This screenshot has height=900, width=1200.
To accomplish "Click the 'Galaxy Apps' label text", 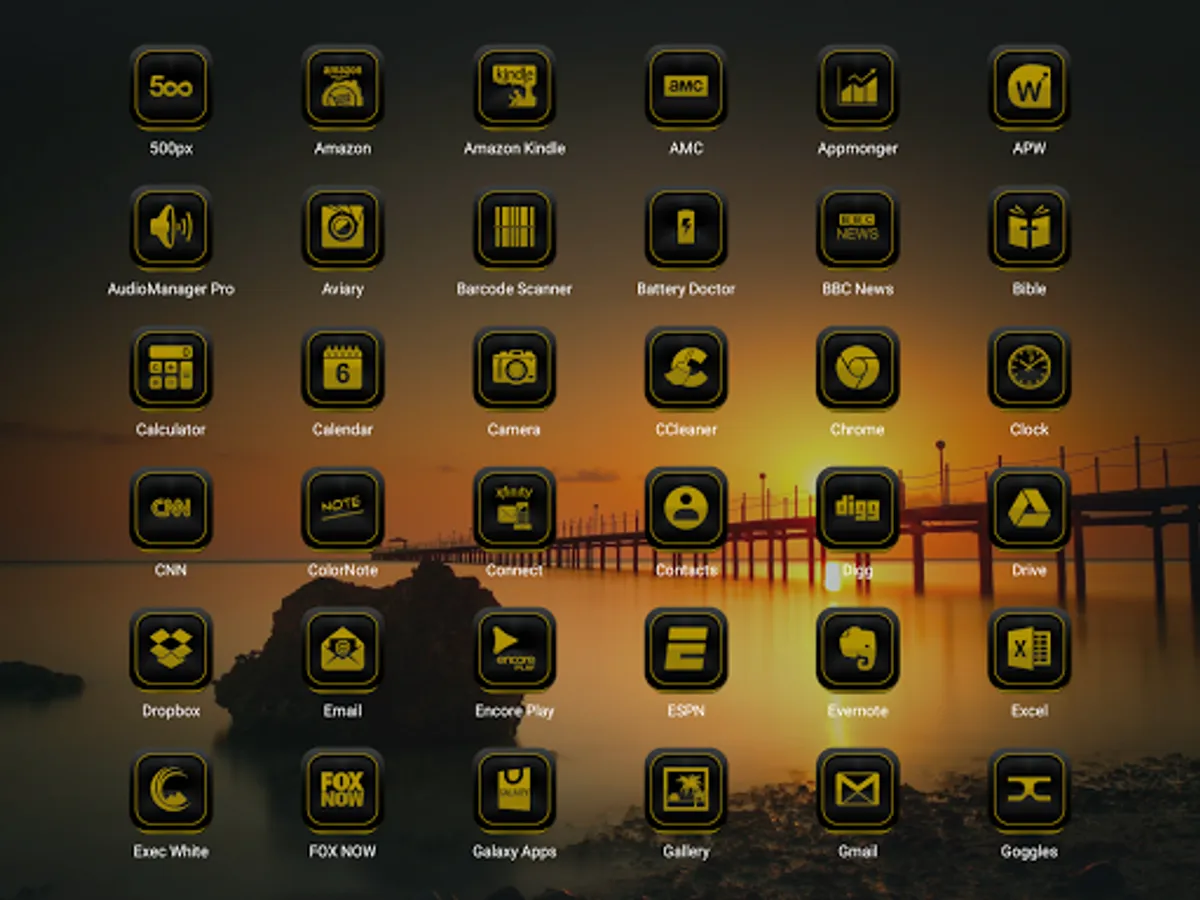I will (x=514, y=852).
